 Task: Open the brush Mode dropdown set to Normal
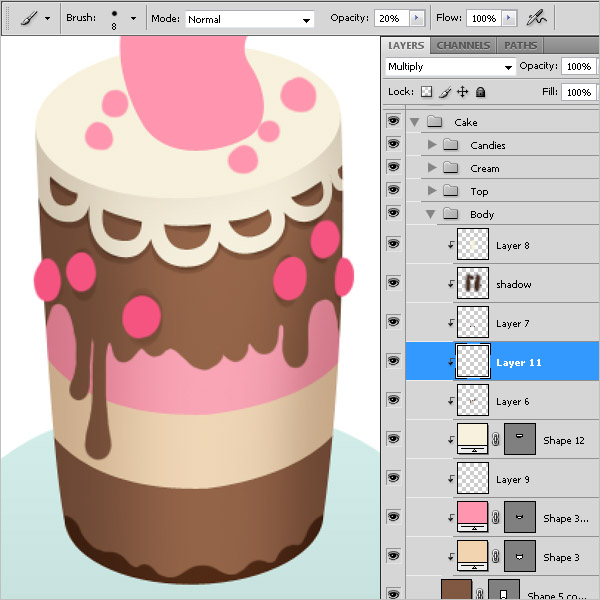coord(249,19)
